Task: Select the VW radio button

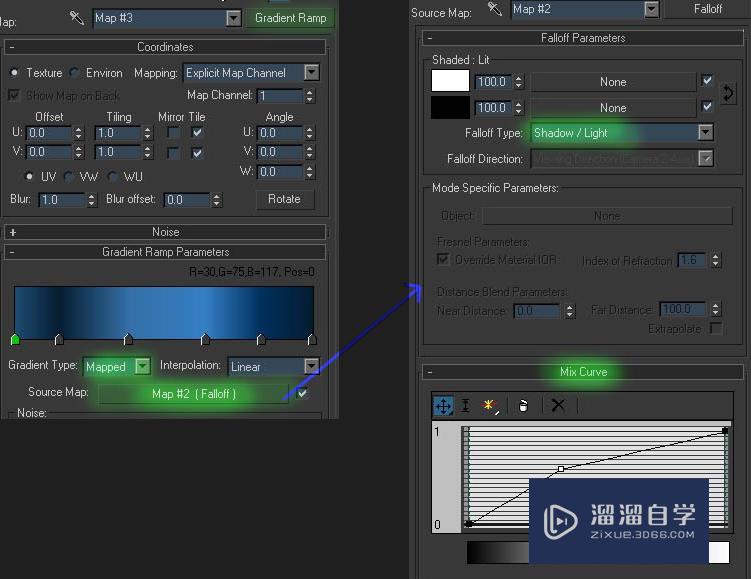Action: (x=68, y=177)
